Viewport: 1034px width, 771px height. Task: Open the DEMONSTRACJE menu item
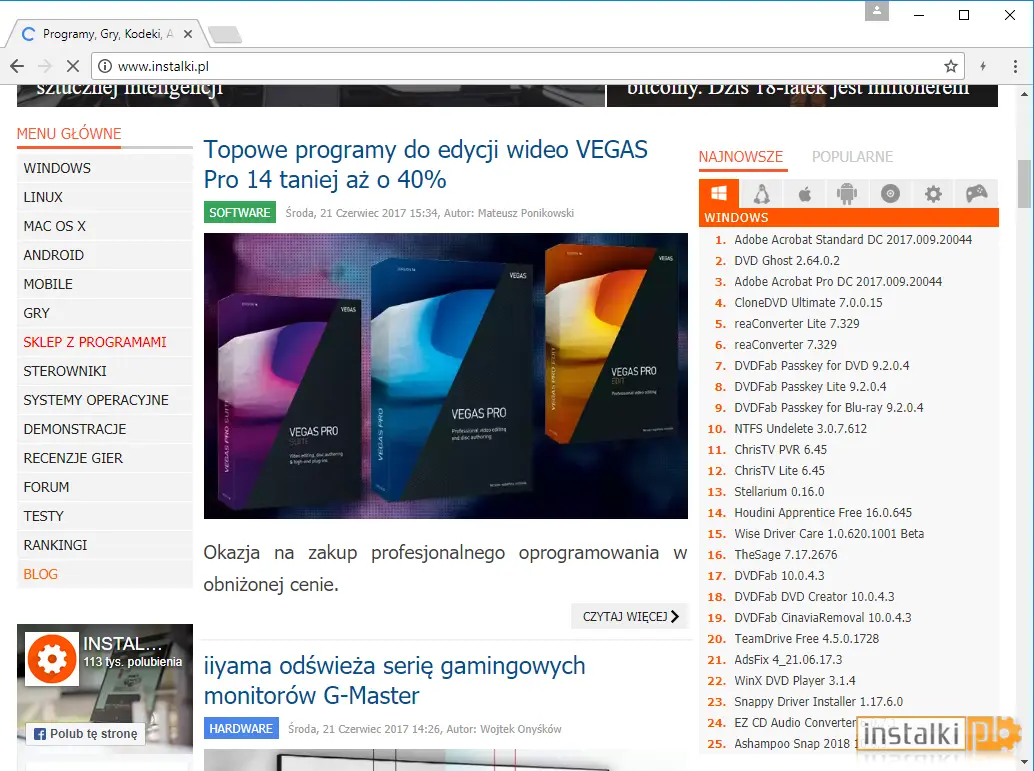click(105, 429)
